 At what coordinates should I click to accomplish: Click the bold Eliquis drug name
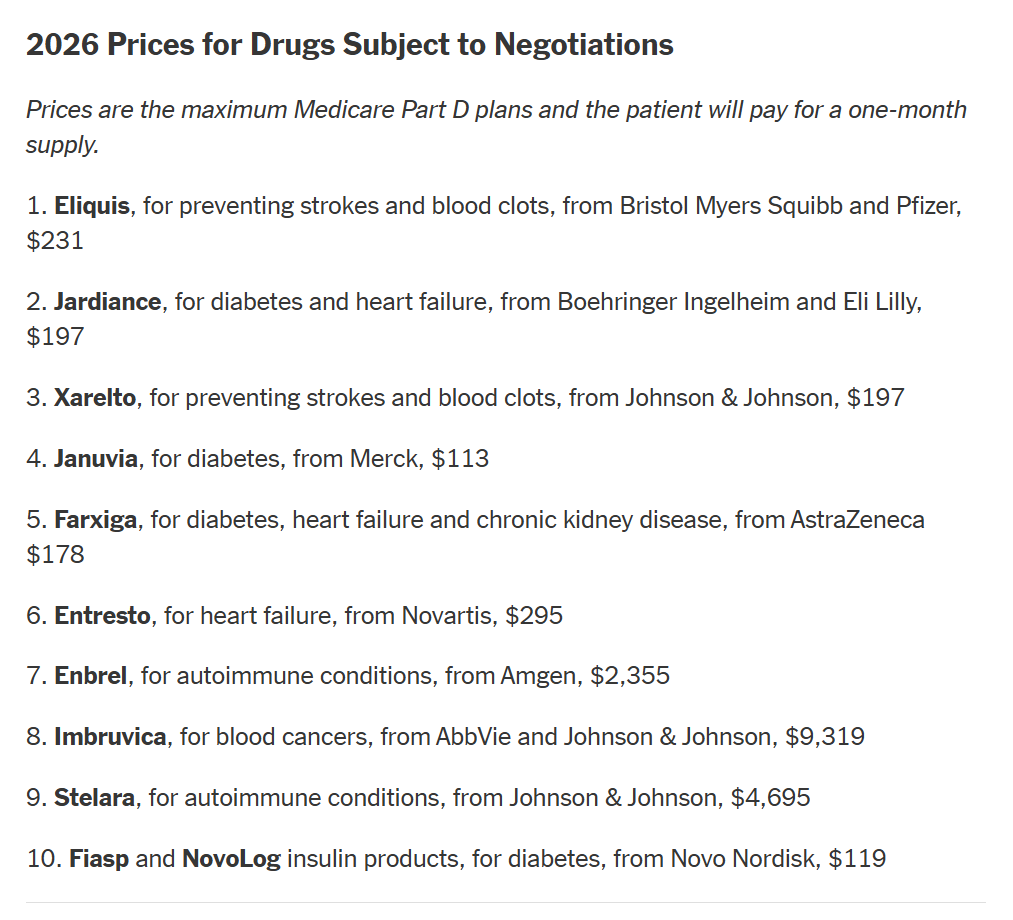click(x=92, y=206)
